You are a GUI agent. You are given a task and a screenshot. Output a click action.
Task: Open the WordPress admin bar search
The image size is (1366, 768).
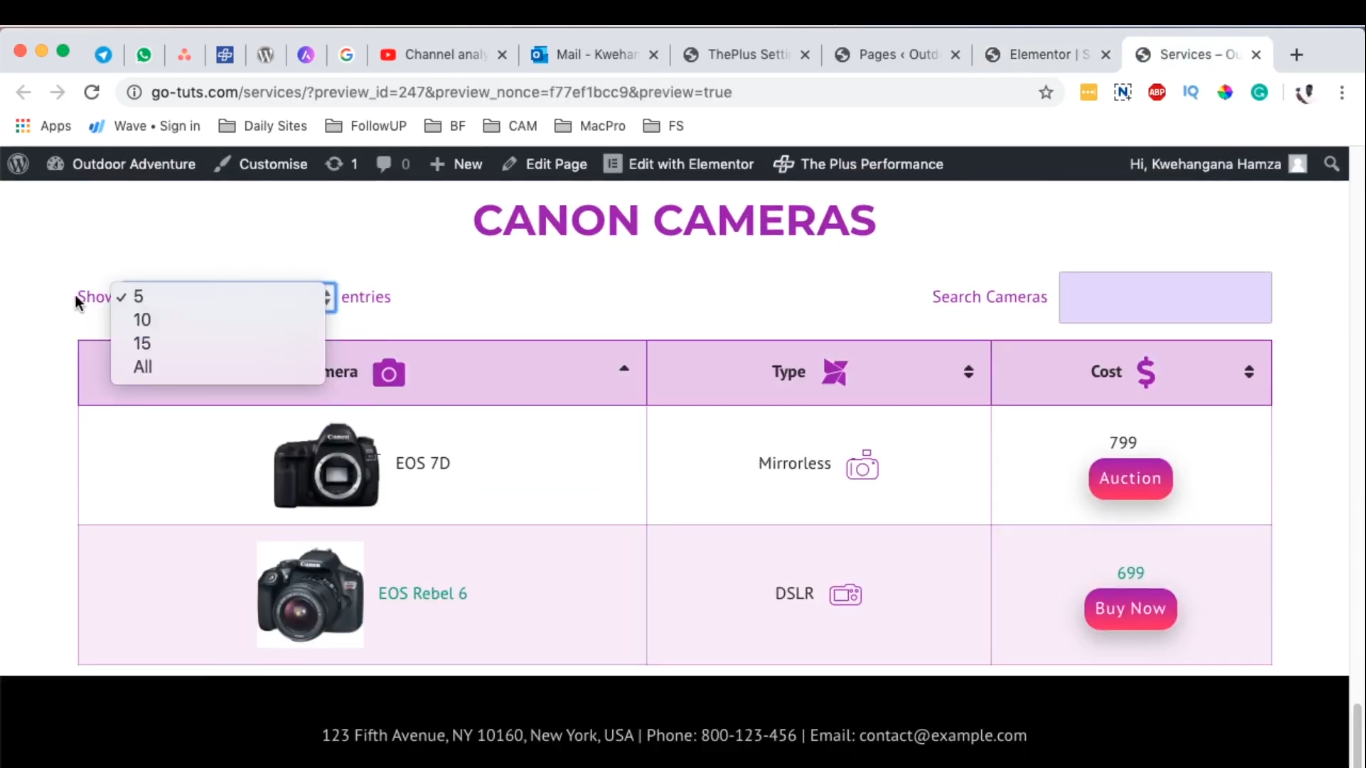point(1331,164)
